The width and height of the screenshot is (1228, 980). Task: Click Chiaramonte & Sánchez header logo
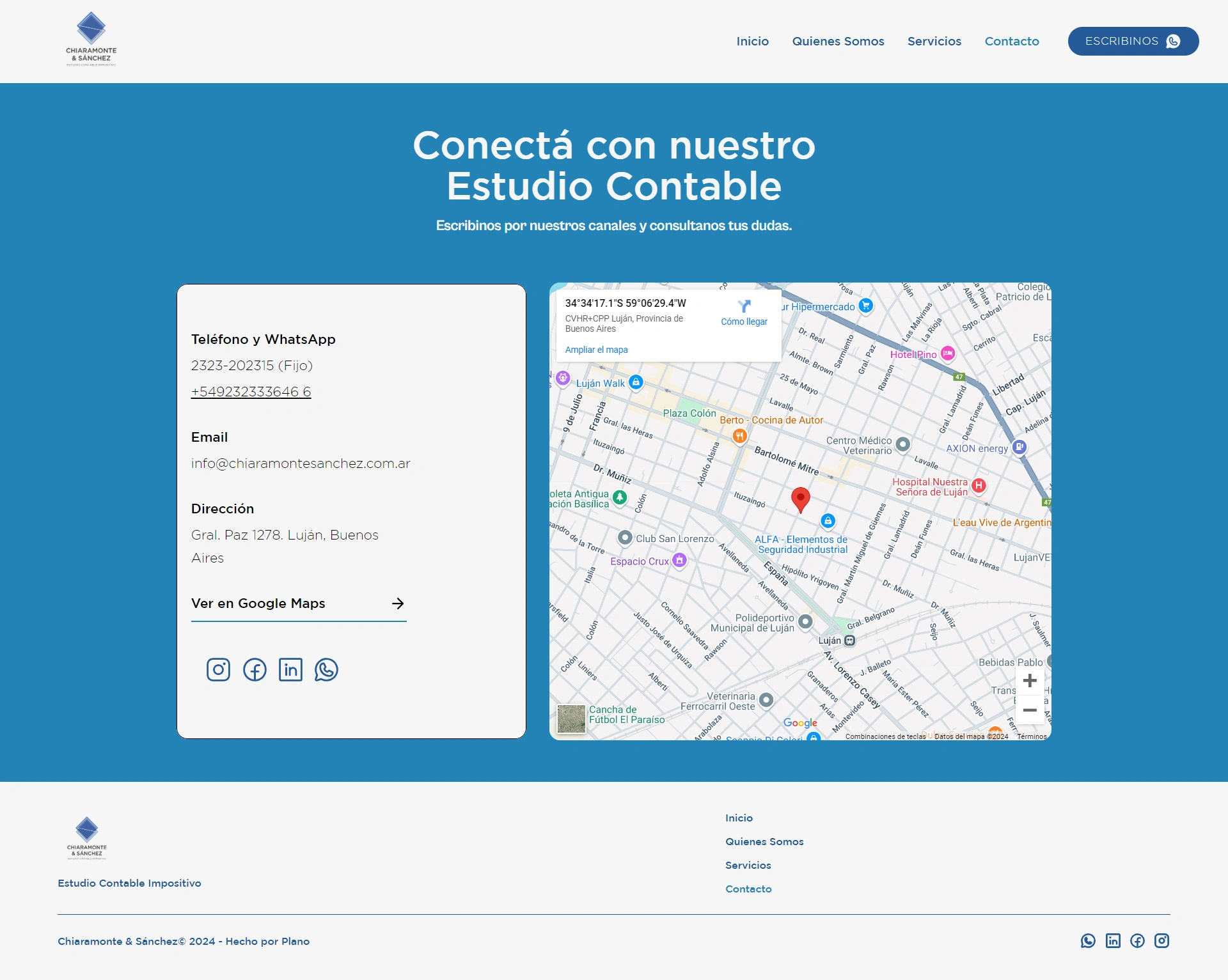(x=91, y=39)
